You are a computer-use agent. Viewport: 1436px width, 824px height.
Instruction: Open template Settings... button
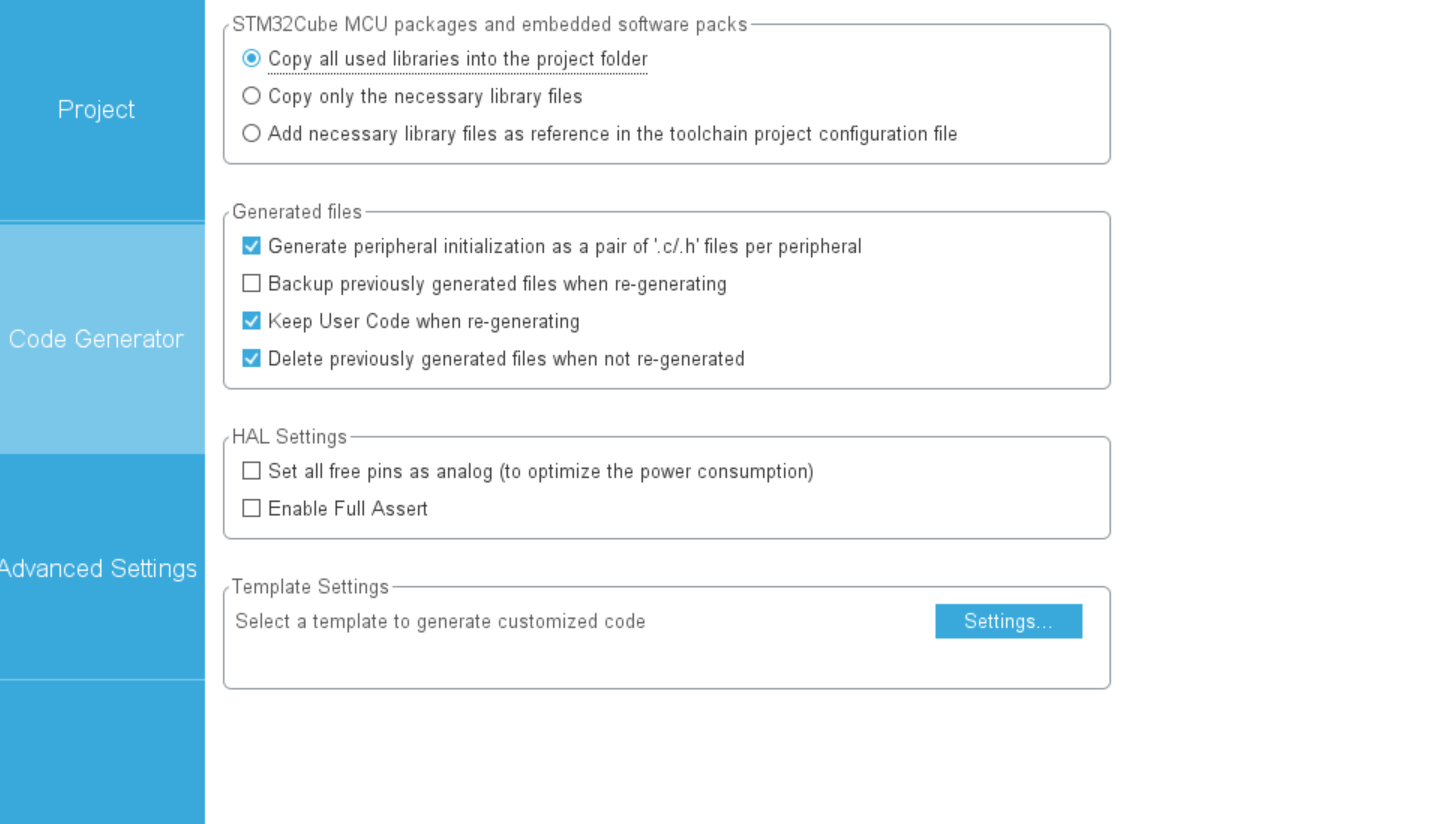(x=1008, y=621)
